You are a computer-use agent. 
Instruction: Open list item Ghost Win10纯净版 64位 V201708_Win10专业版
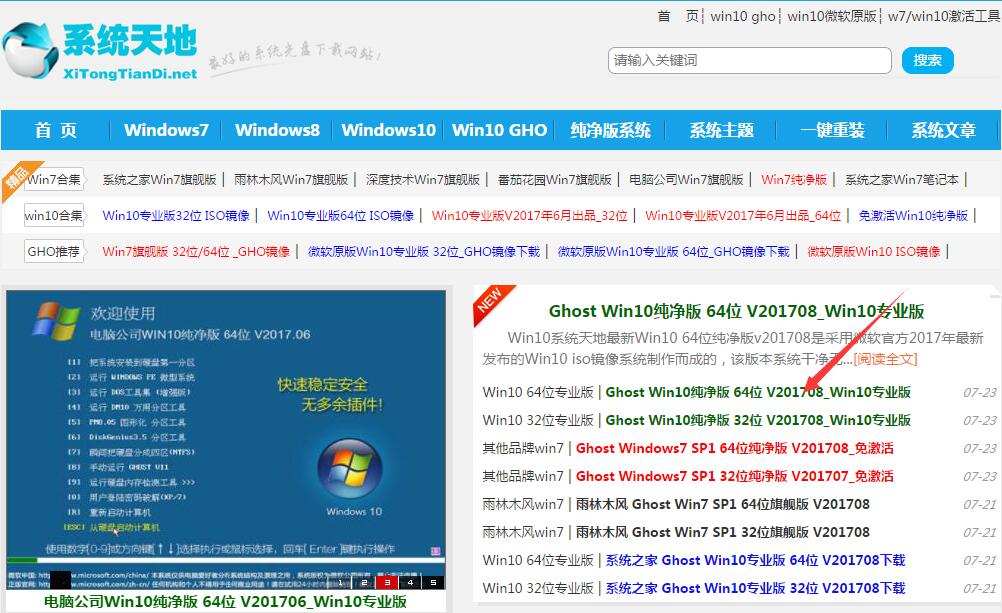click(758, 392)
